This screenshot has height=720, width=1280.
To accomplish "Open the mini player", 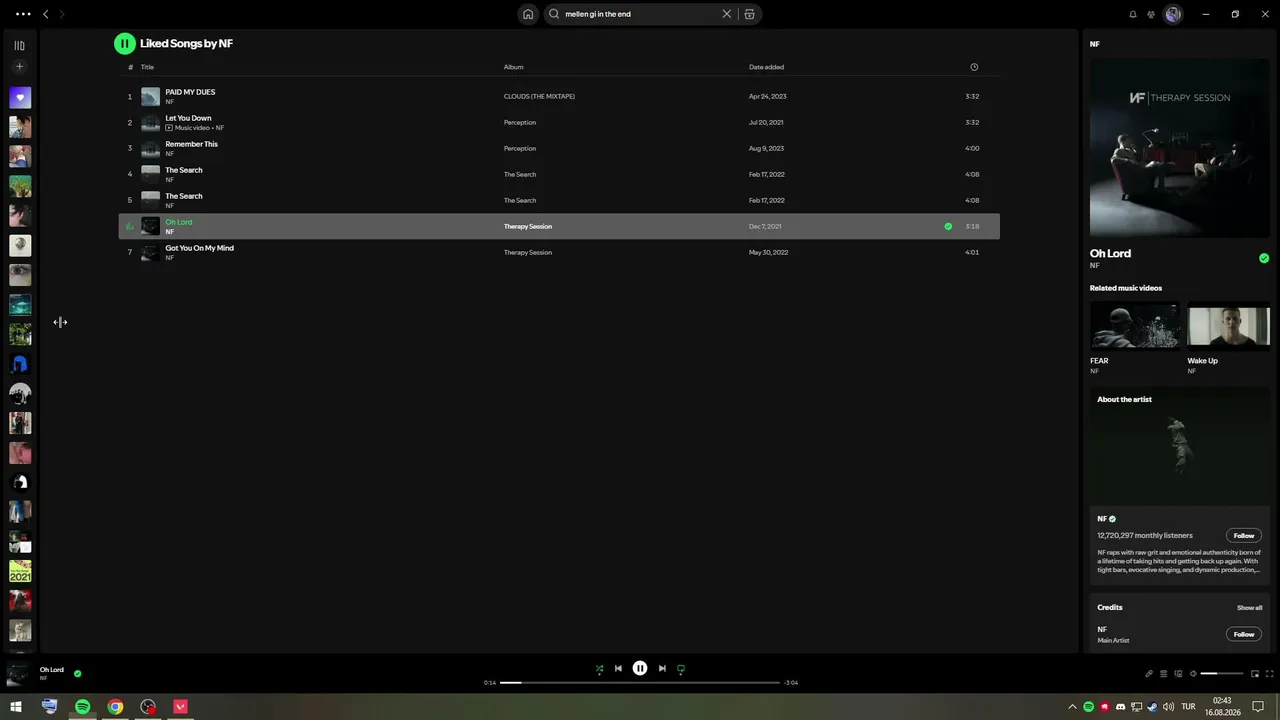I will pyautogui.click(x=1255, y=674).
